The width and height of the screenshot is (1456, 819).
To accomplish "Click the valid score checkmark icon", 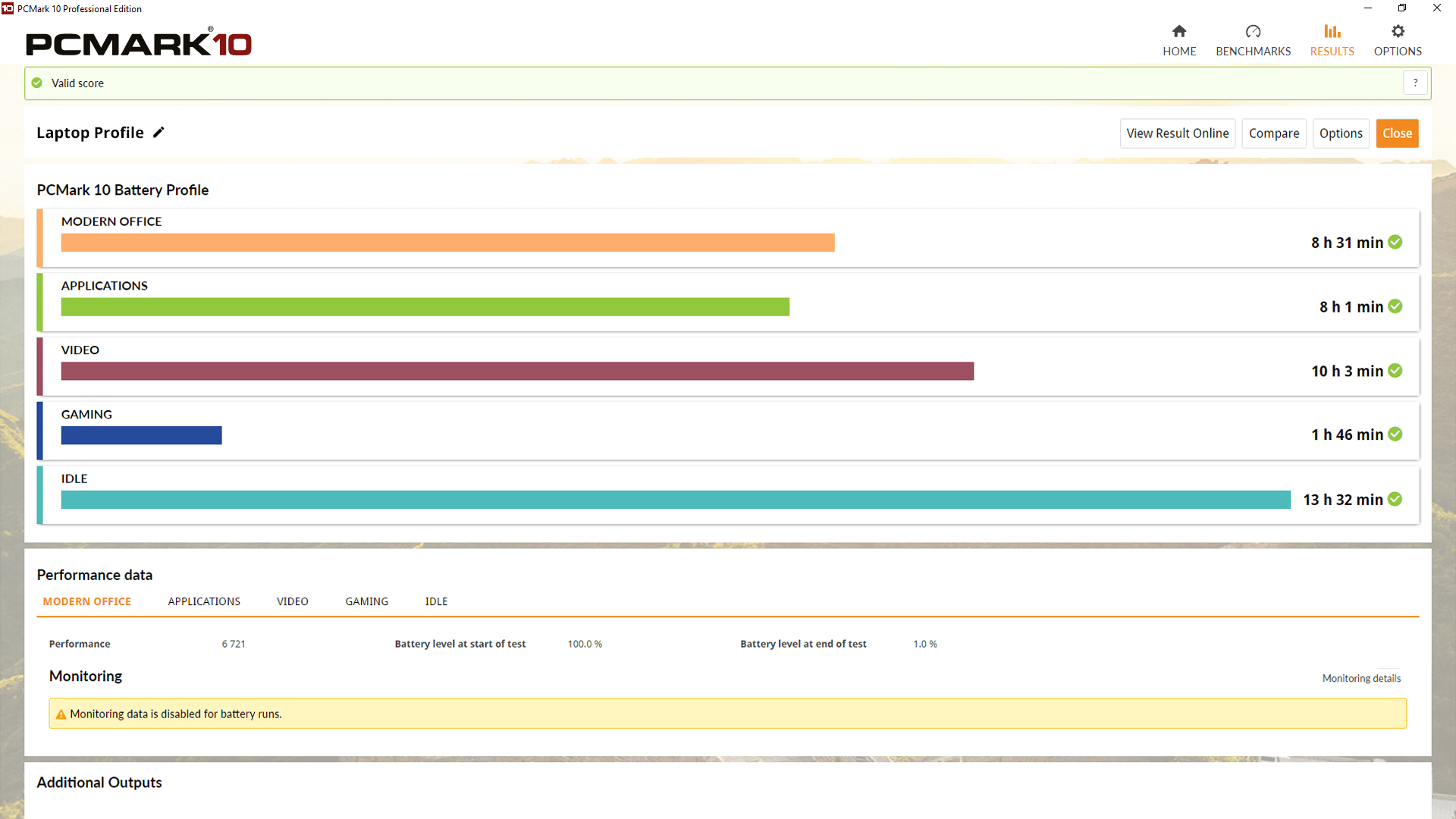I will pyautogui.click(x=36, y=83).
